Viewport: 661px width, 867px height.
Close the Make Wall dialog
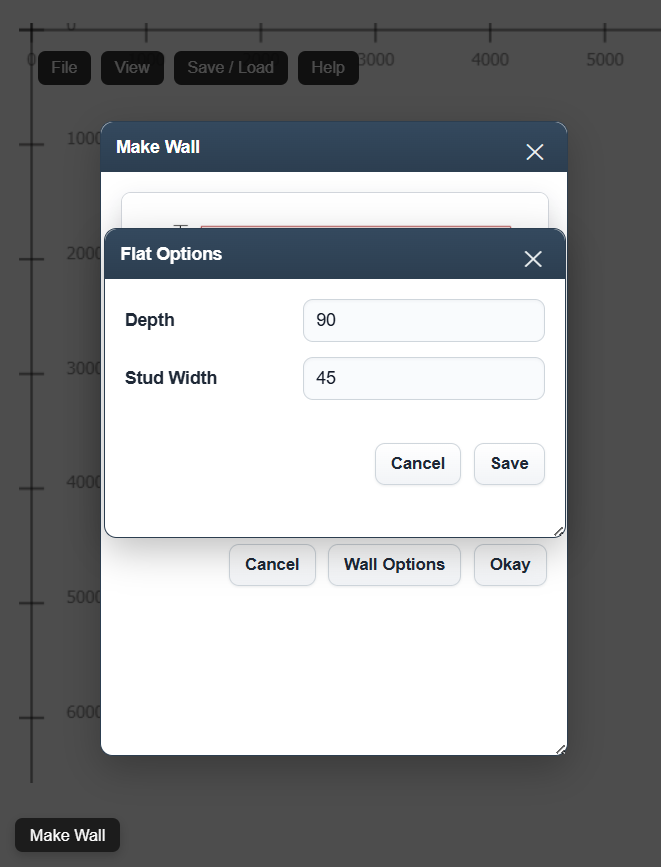[535, 152]
